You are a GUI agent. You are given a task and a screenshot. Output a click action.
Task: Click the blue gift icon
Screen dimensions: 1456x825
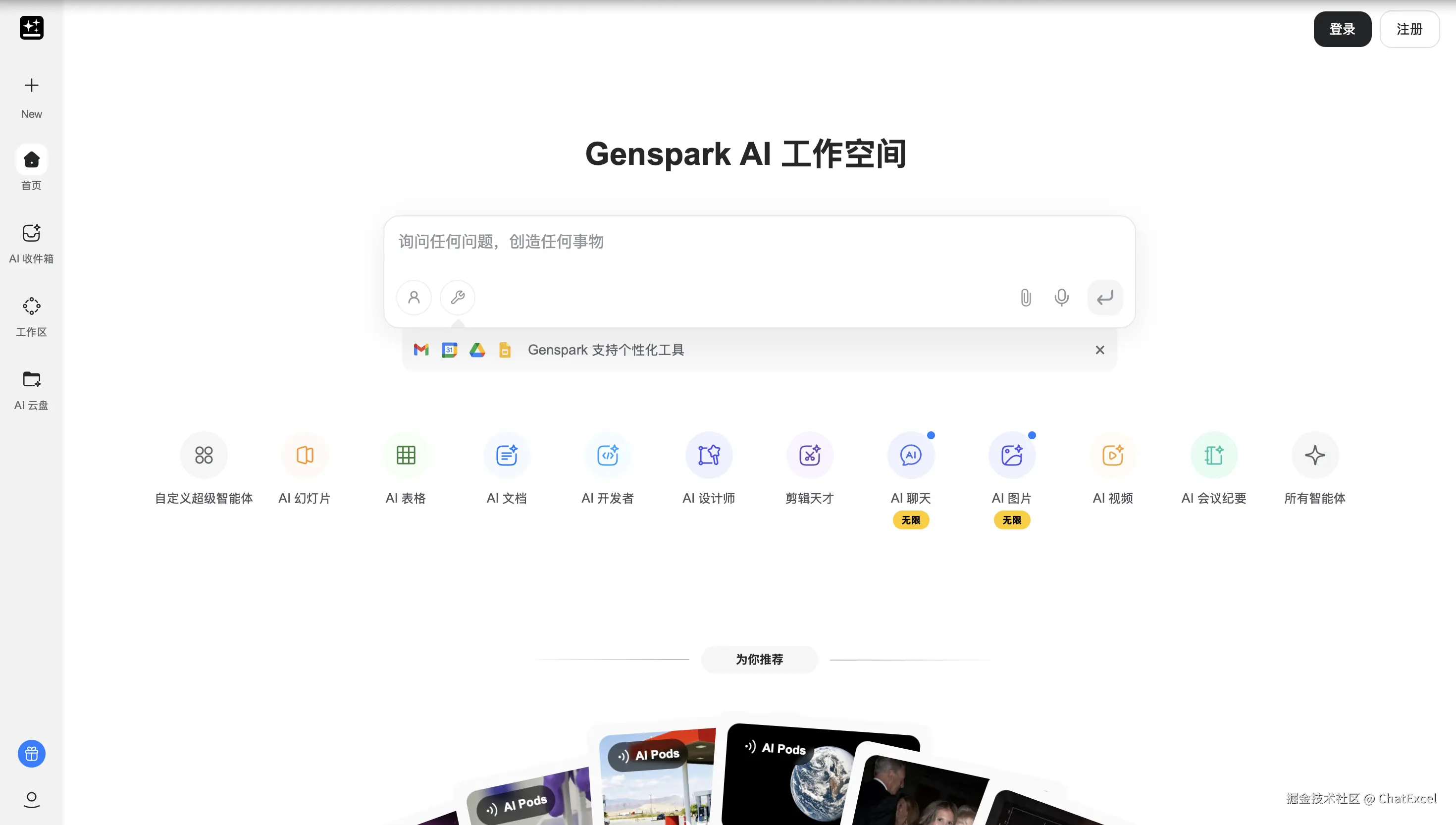[31, 754]
